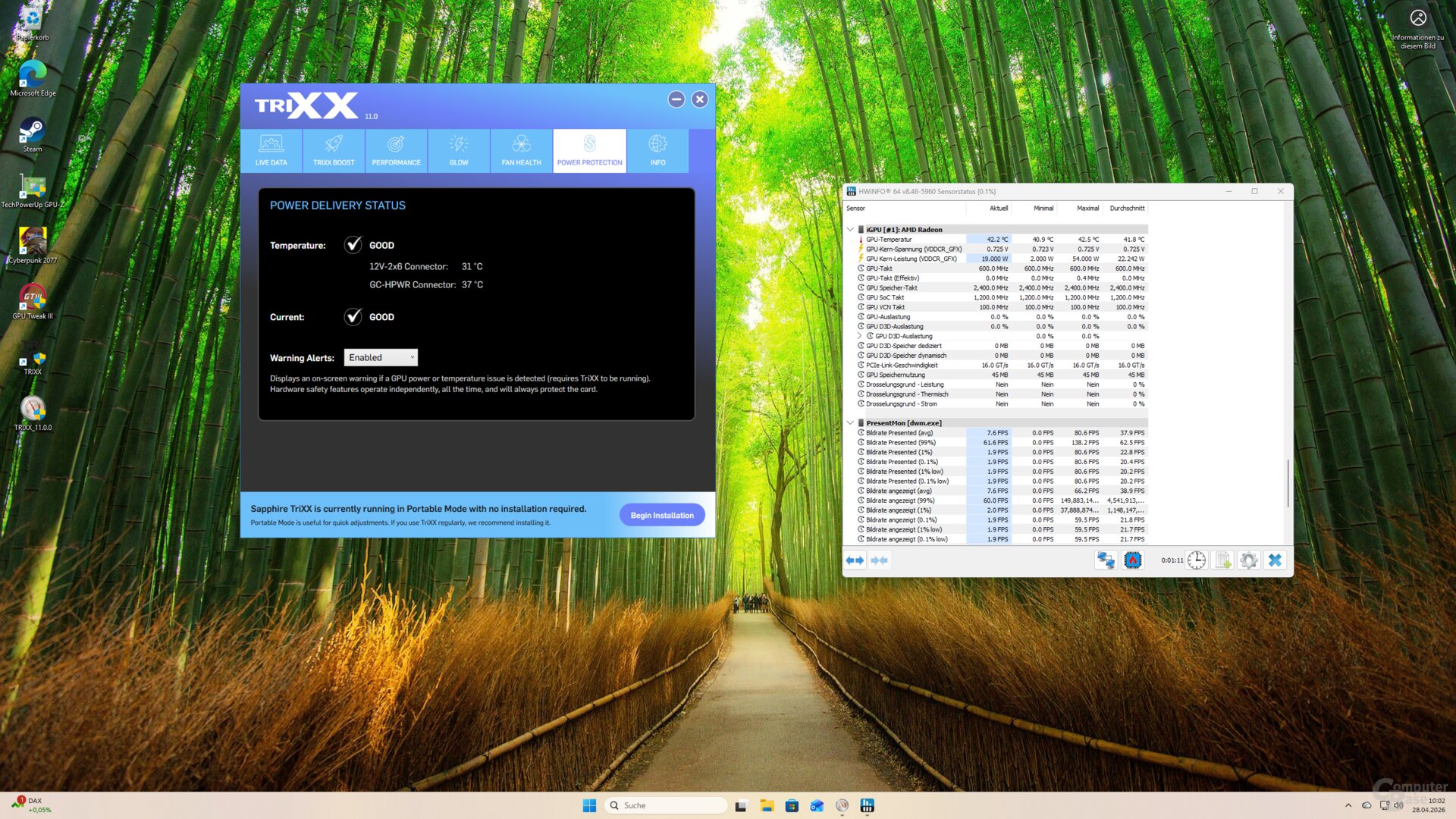Viewport: 1456px width, 819px height.
Task: Toggle Temperature GOOD checkmark
Action: [353, 245]
